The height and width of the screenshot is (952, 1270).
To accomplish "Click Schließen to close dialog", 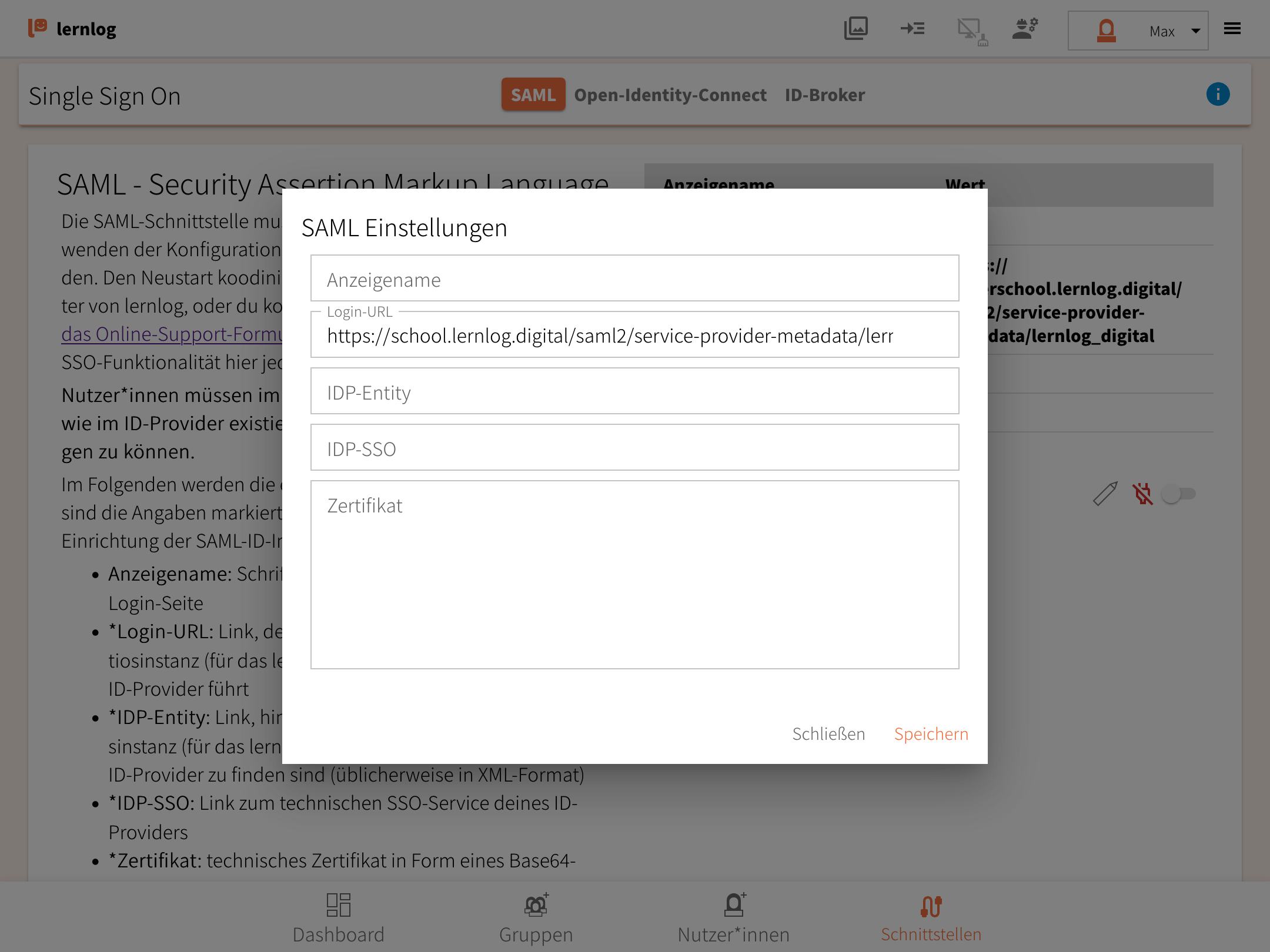I will point(828,733).
